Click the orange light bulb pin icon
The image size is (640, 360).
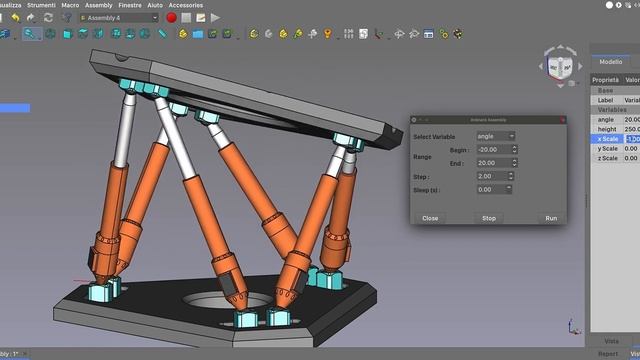[x=327, y=34]
